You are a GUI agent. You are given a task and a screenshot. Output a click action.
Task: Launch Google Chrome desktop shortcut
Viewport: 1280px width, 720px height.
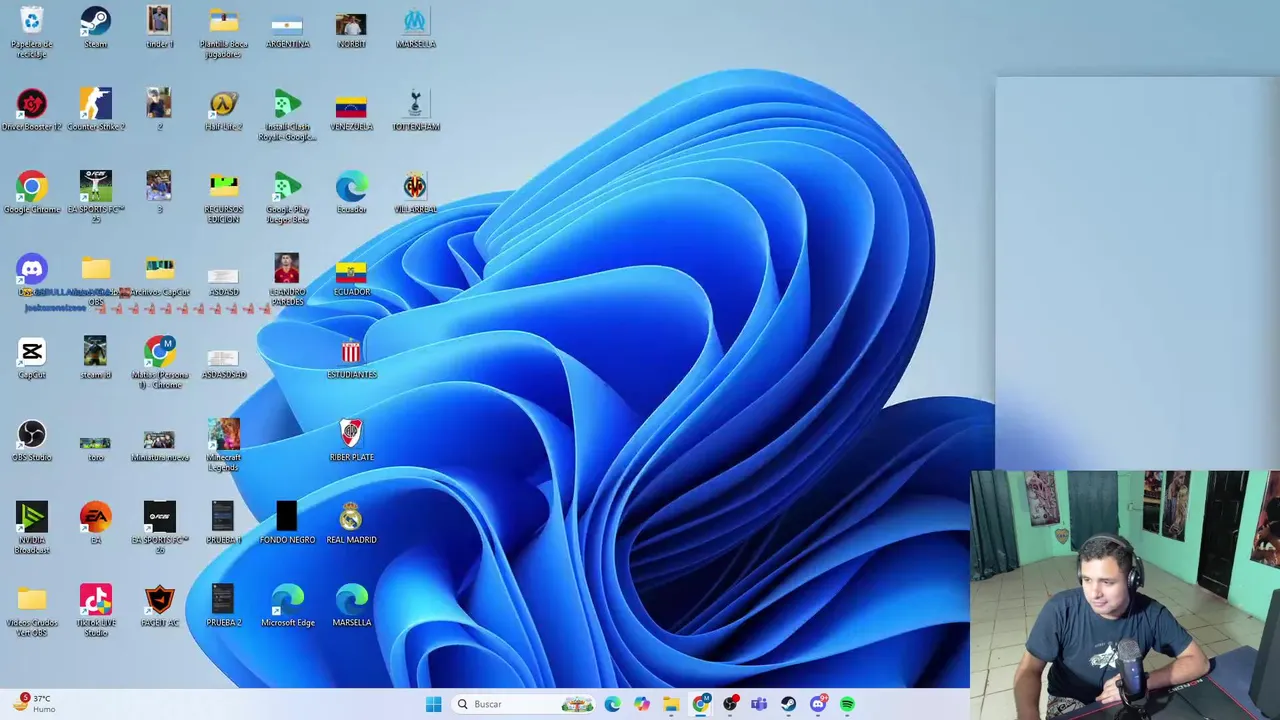32,193
